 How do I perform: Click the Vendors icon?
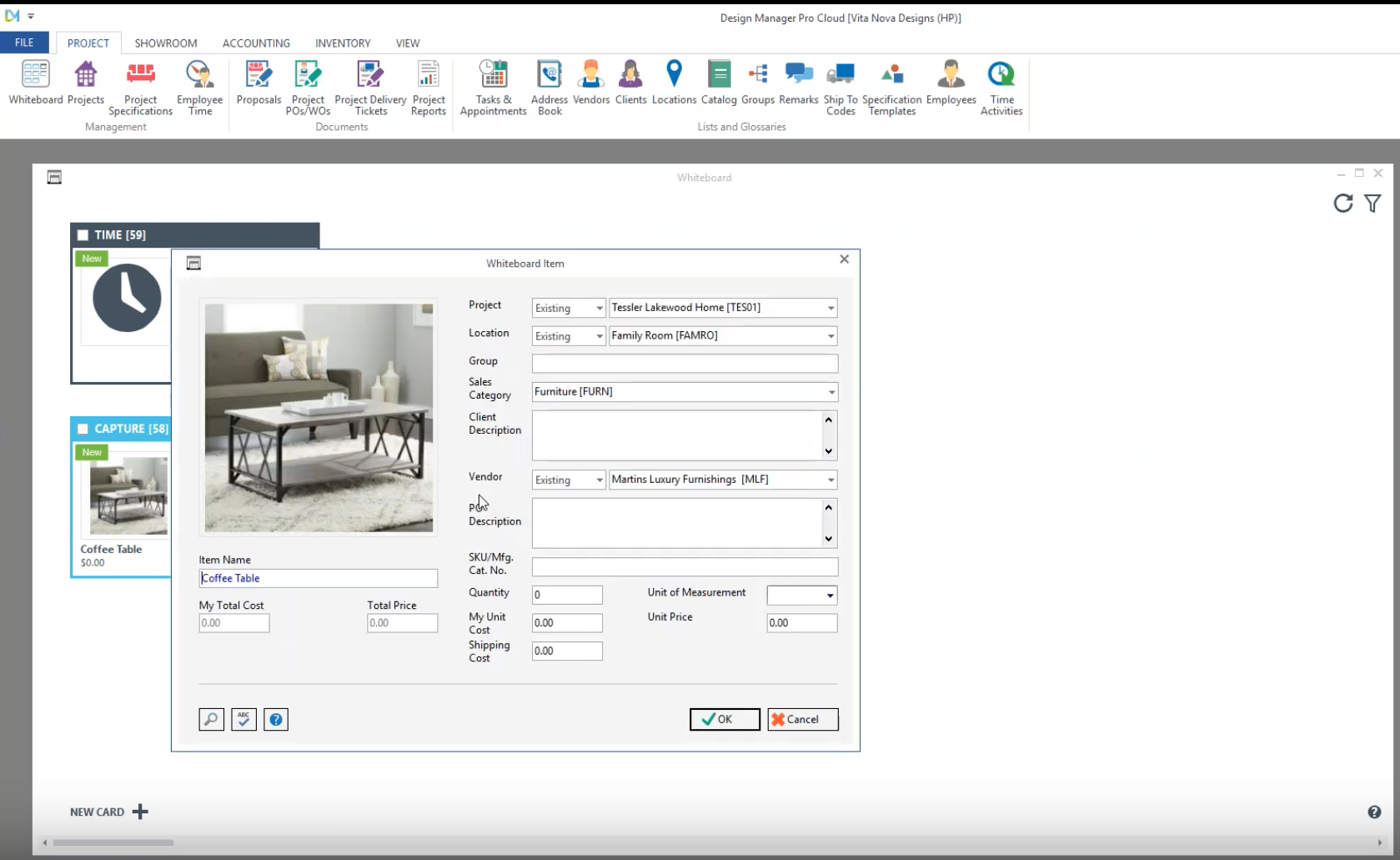click(590, 83)
